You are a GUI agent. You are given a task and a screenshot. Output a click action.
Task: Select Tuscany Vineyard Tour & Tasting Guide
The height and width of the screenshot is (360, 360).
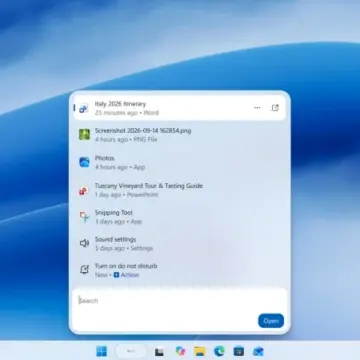(179, 190)
